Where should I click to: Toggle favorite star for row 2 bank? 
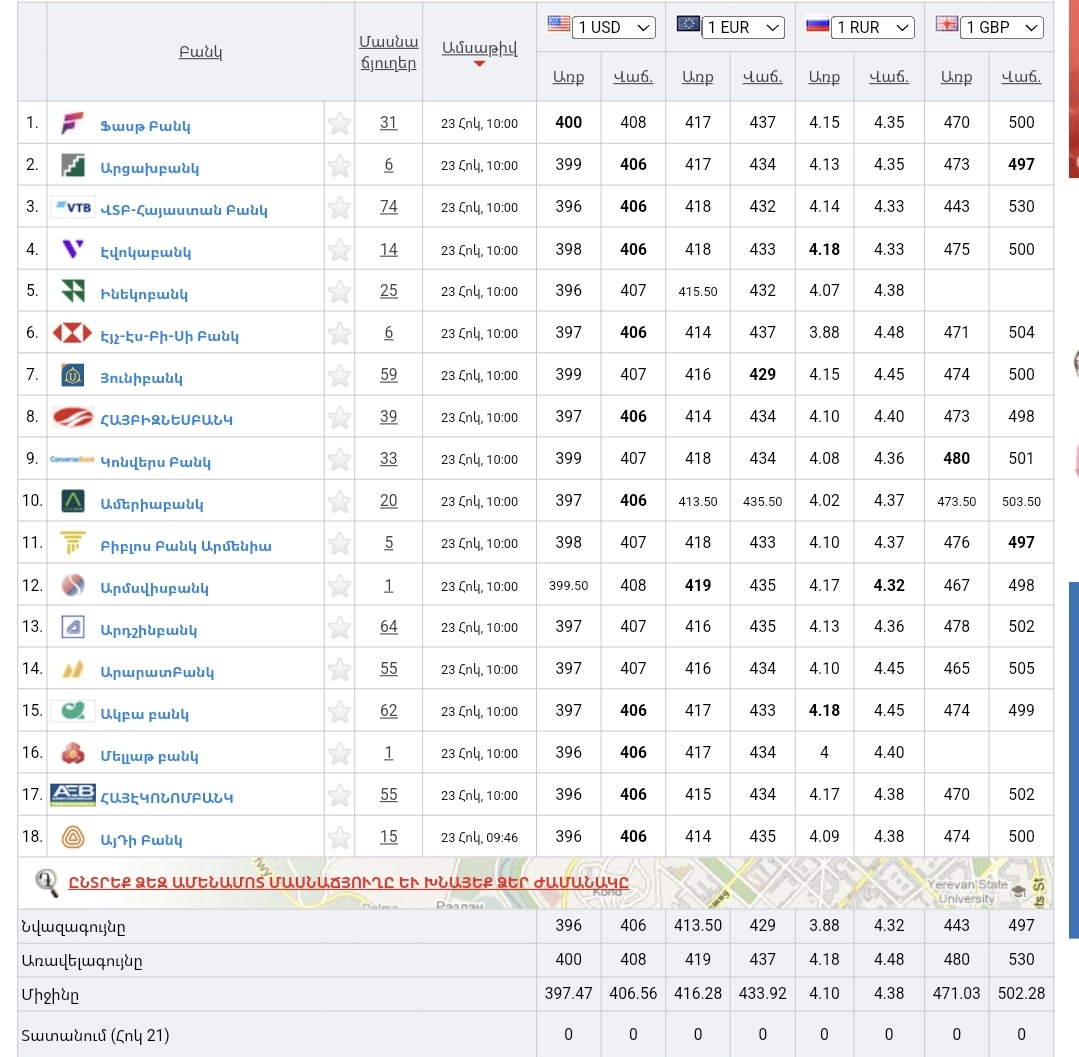click(339, 166)
